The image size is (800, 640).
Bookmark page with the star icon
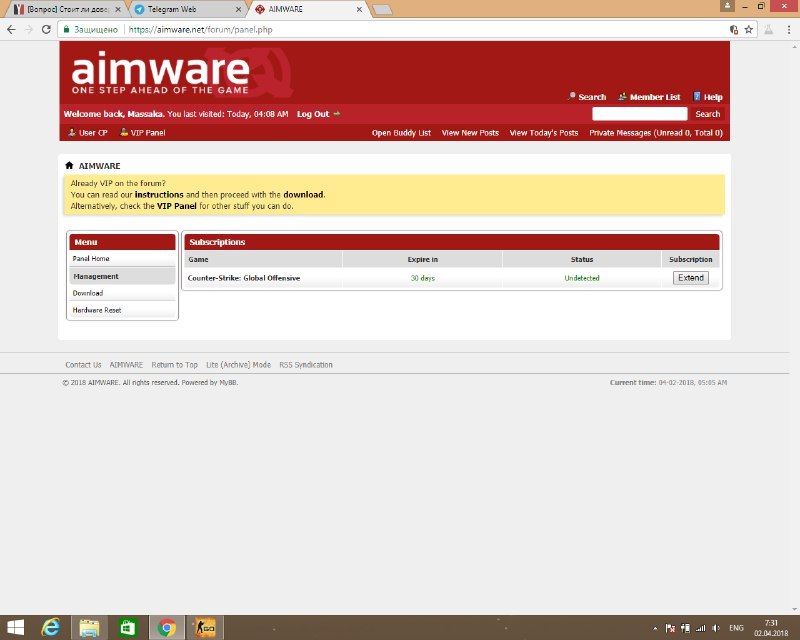click(748, 30)
